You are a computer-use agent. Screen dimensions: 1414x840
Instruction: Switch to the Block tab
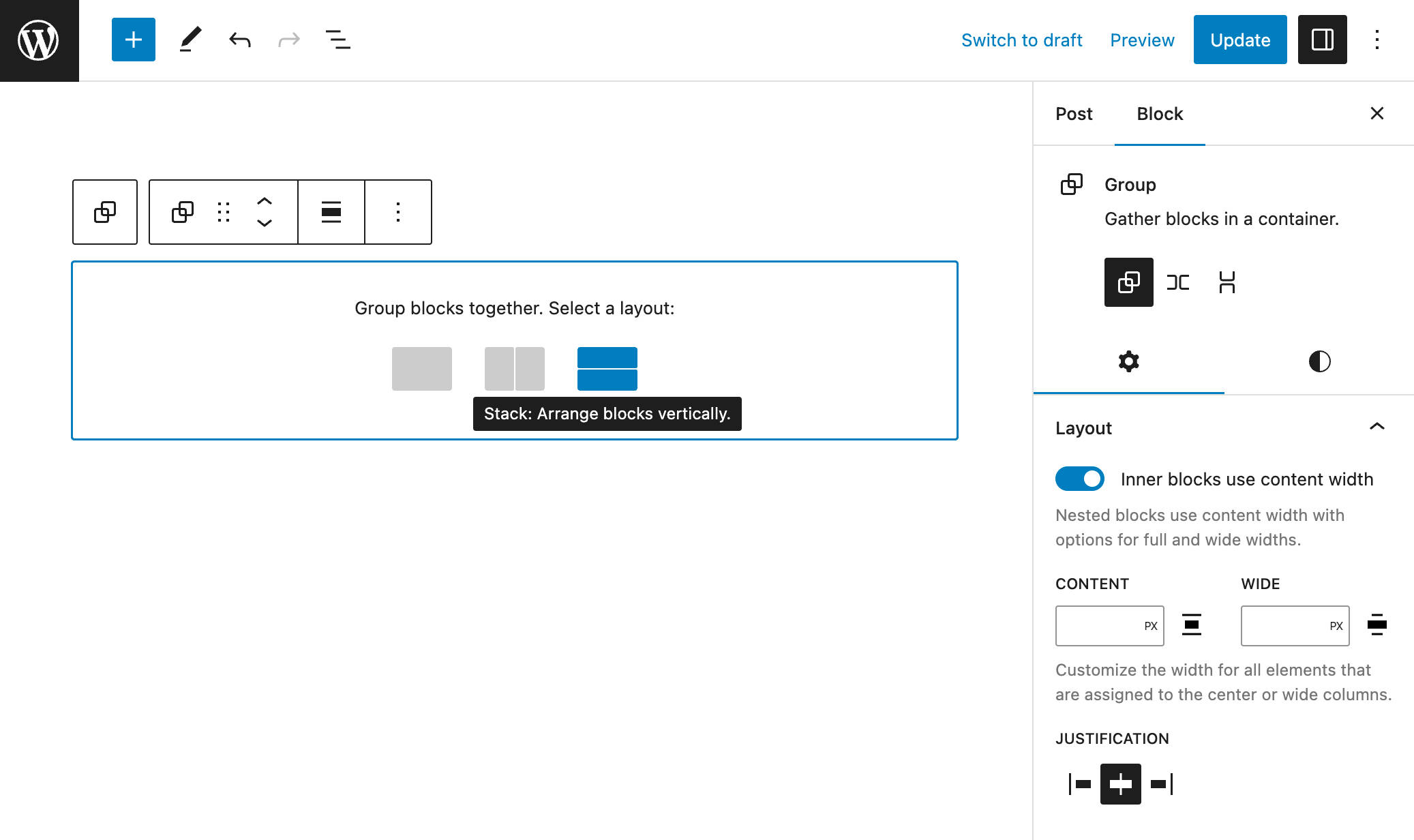click(1159, 113)
